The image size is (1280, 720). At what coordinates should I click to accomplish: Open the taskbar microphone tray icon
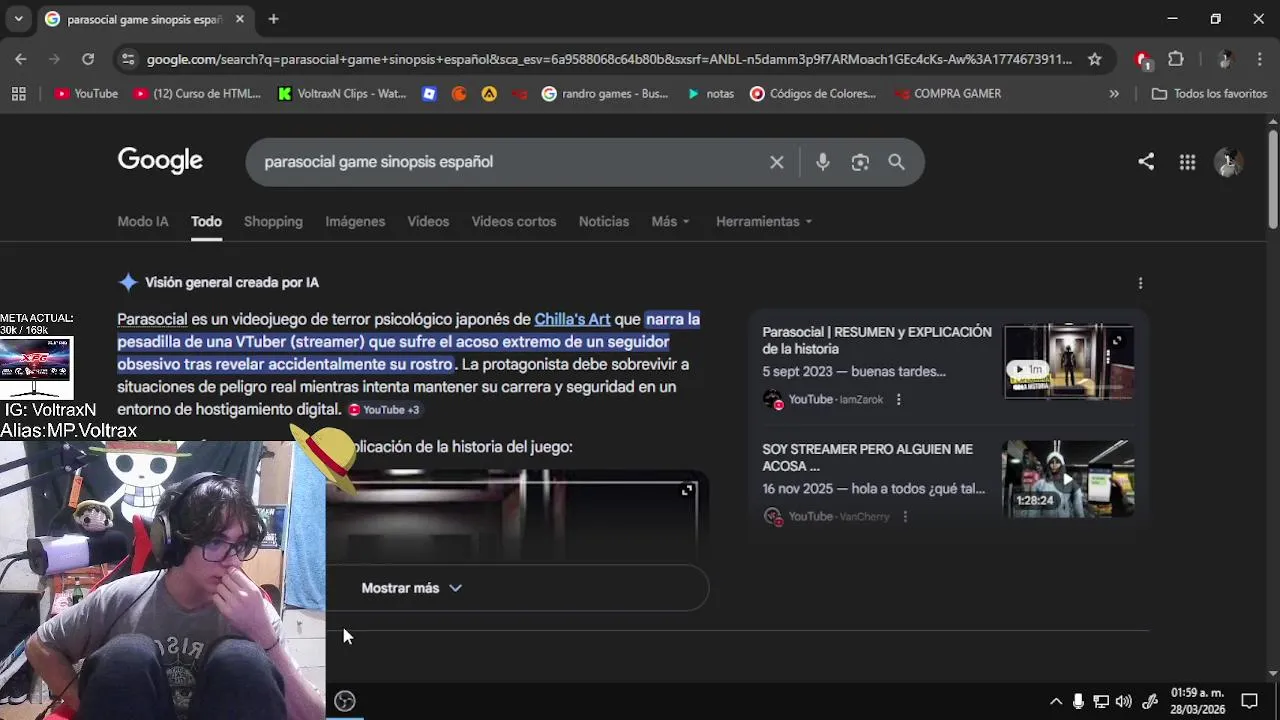(1078, 701)
